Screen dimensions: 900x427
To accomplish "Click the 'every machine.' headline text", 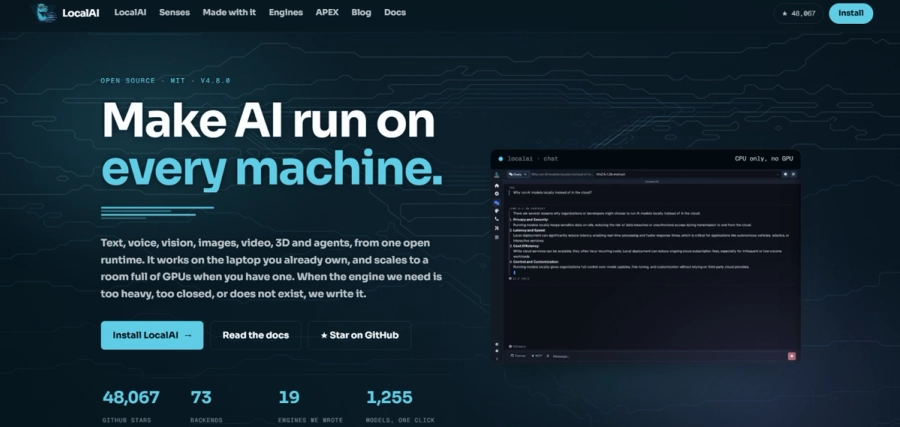I will 271,169.
